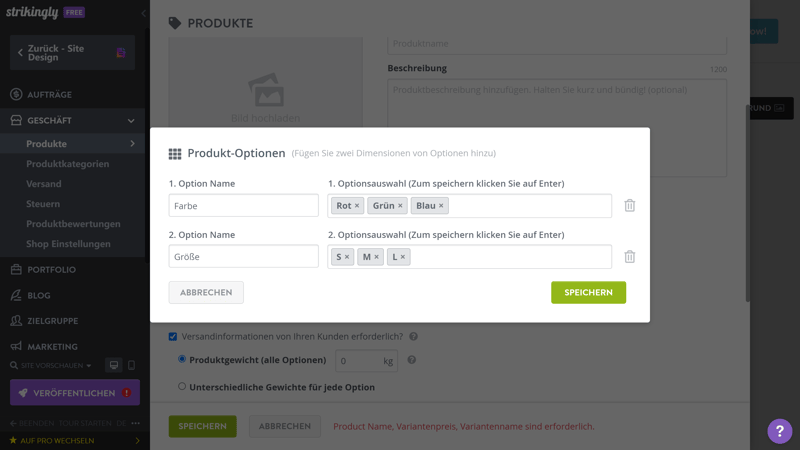This screenshot has width=800, height=450.
Task: Switch to desktop preview icon
Action: [x=114, y=366]
